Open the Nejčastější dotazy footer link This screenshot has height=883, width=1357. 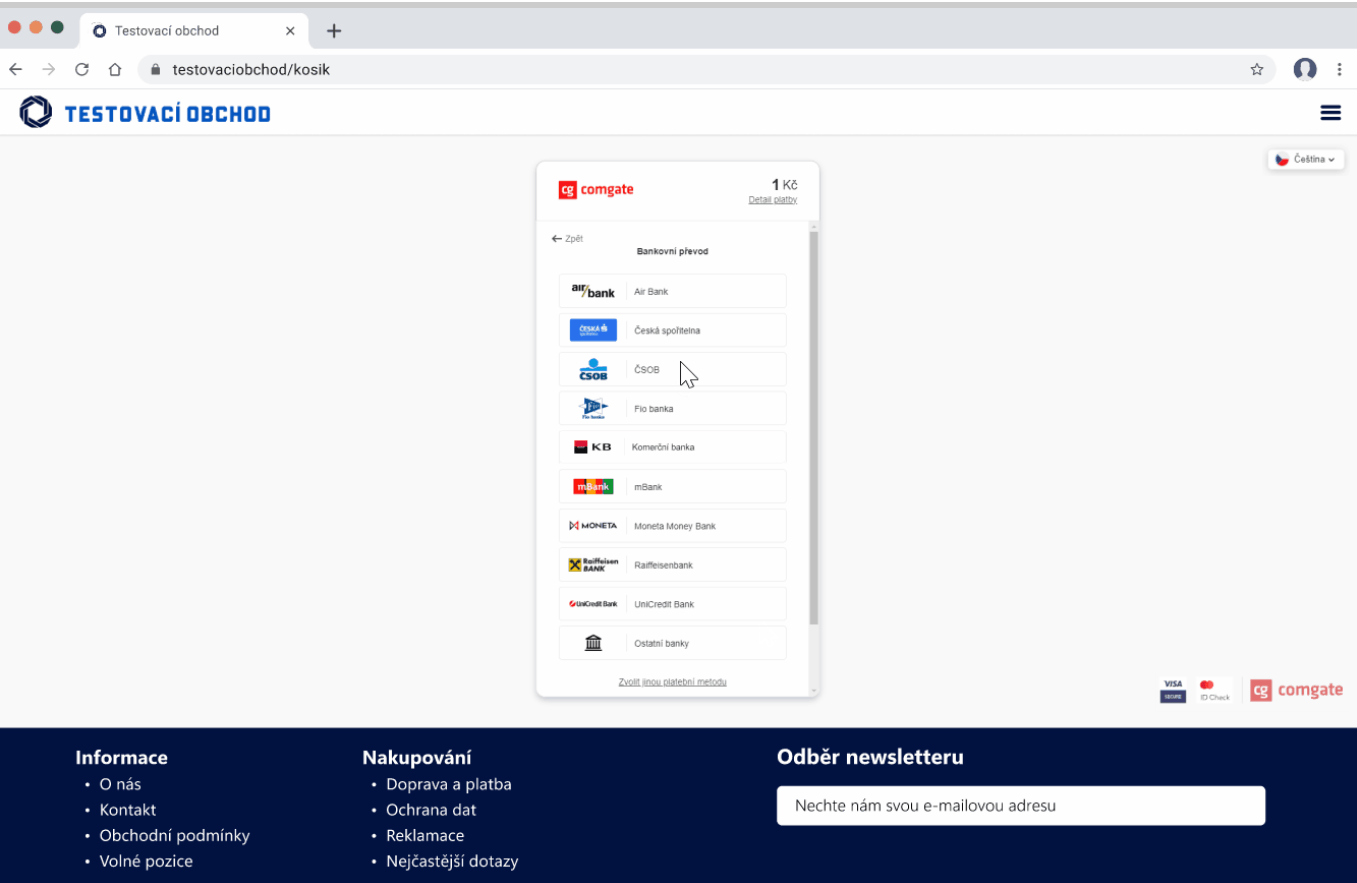pyautogui.click(x=452, y=861)
